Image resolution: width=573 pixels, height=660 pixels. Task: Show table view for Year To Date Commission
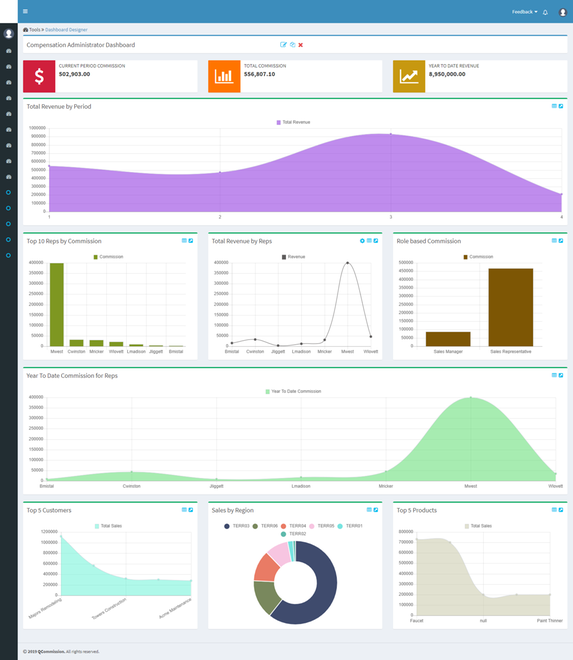point(554,375)
